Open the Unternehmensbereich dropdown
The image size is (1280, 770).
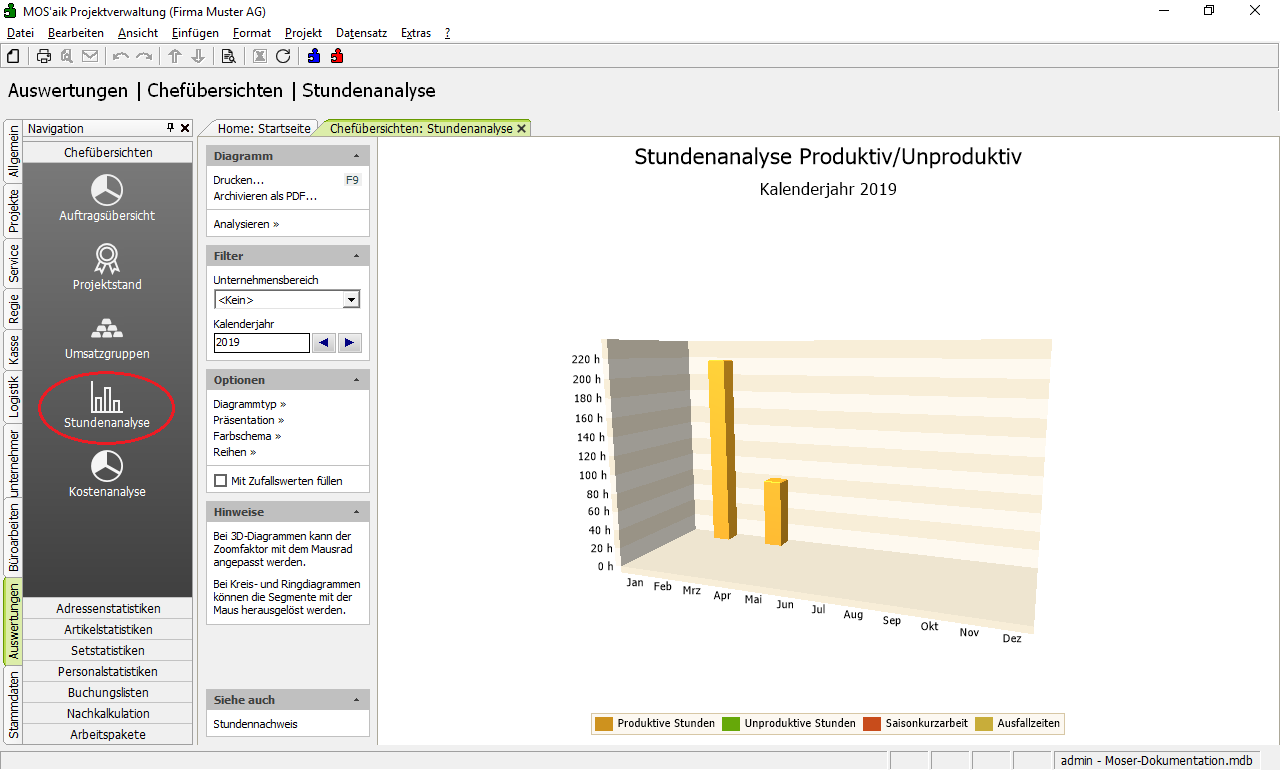(x=351, y=300)
